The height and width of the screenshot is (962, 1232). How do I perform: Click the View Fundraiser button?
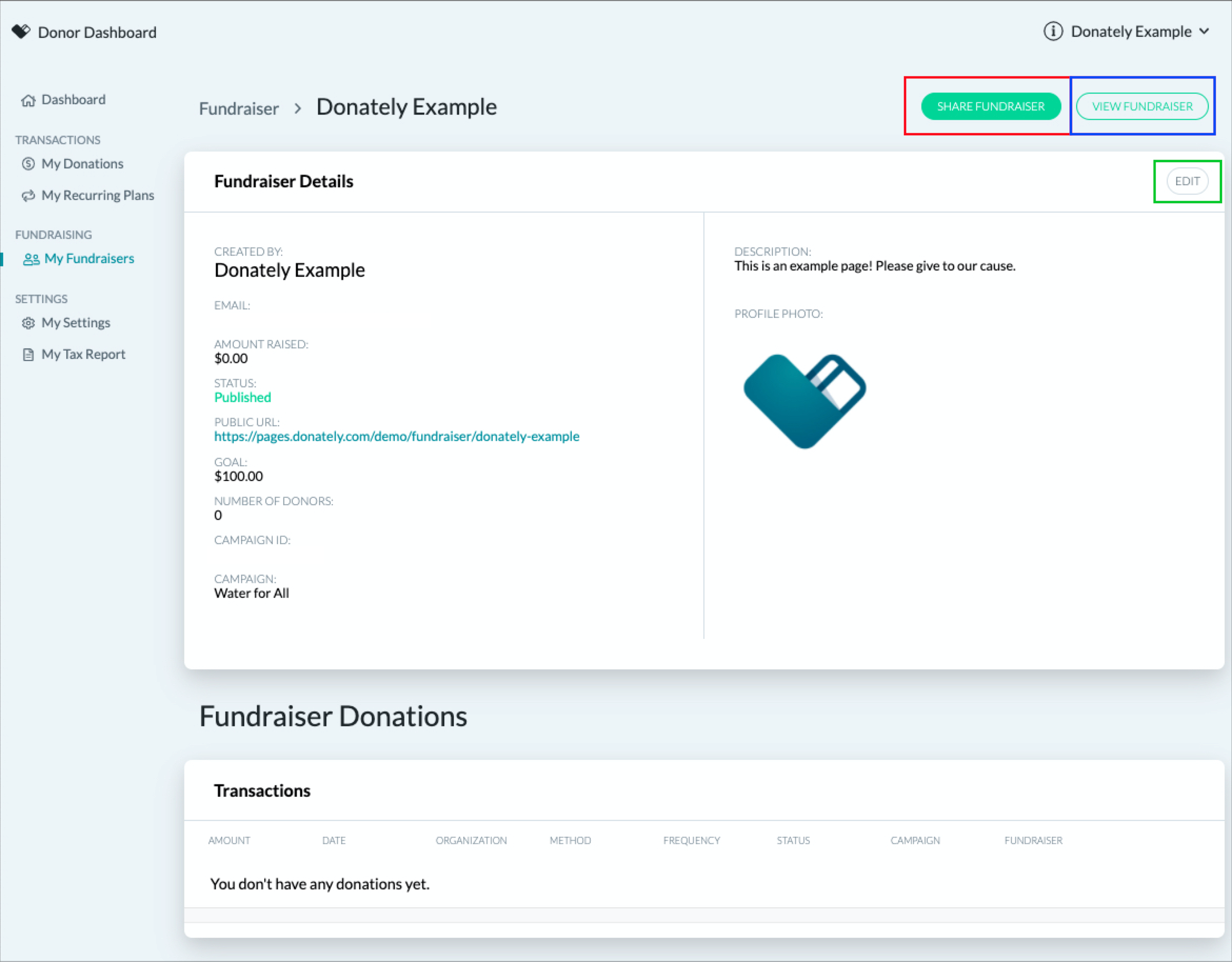(1142, 106)
